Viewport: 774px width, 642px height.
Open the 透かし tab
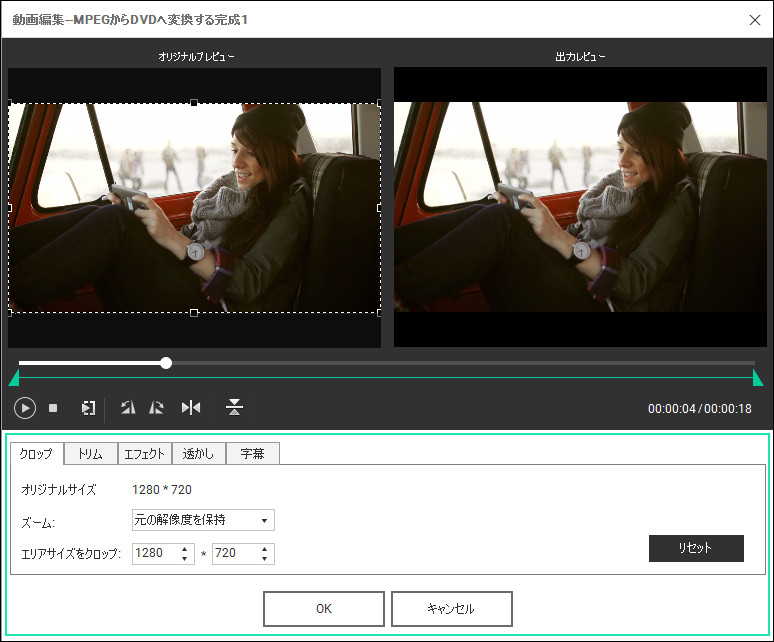tap(198, 454)
